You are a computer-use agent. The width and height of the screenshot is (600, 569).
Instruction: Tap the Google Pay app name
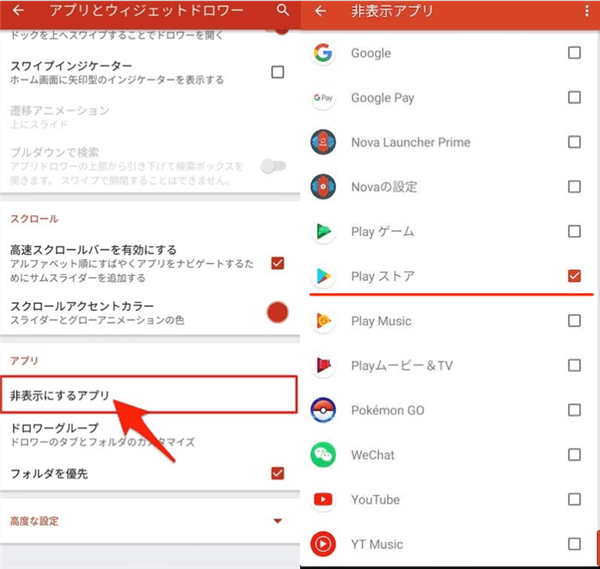pos(383,98)
